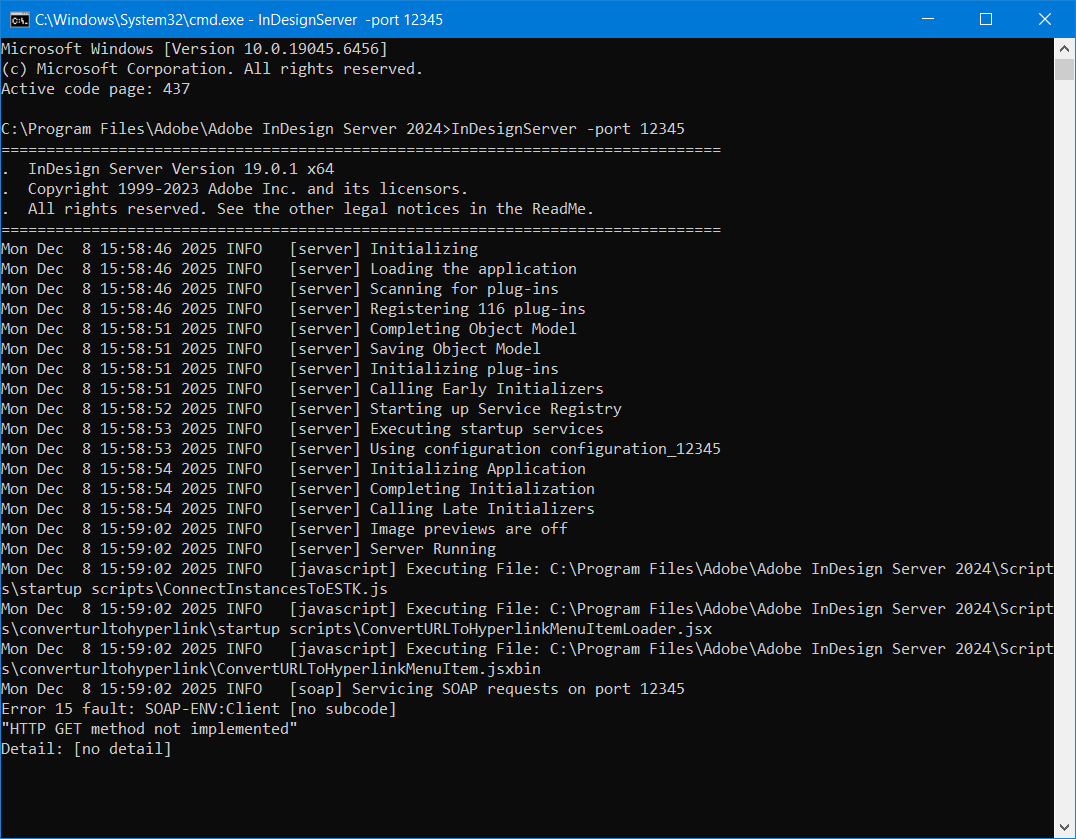Click the "Detail: [no detail]" text
This screenshot has width=1076, height=839.
pyautogui.click(x=86, y=749)
